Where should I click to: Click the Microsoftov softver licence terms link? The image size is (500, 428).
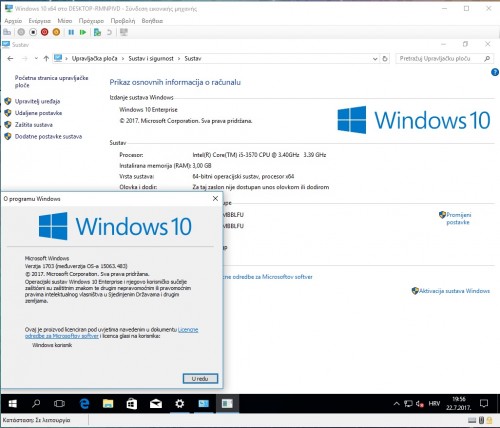268,277
